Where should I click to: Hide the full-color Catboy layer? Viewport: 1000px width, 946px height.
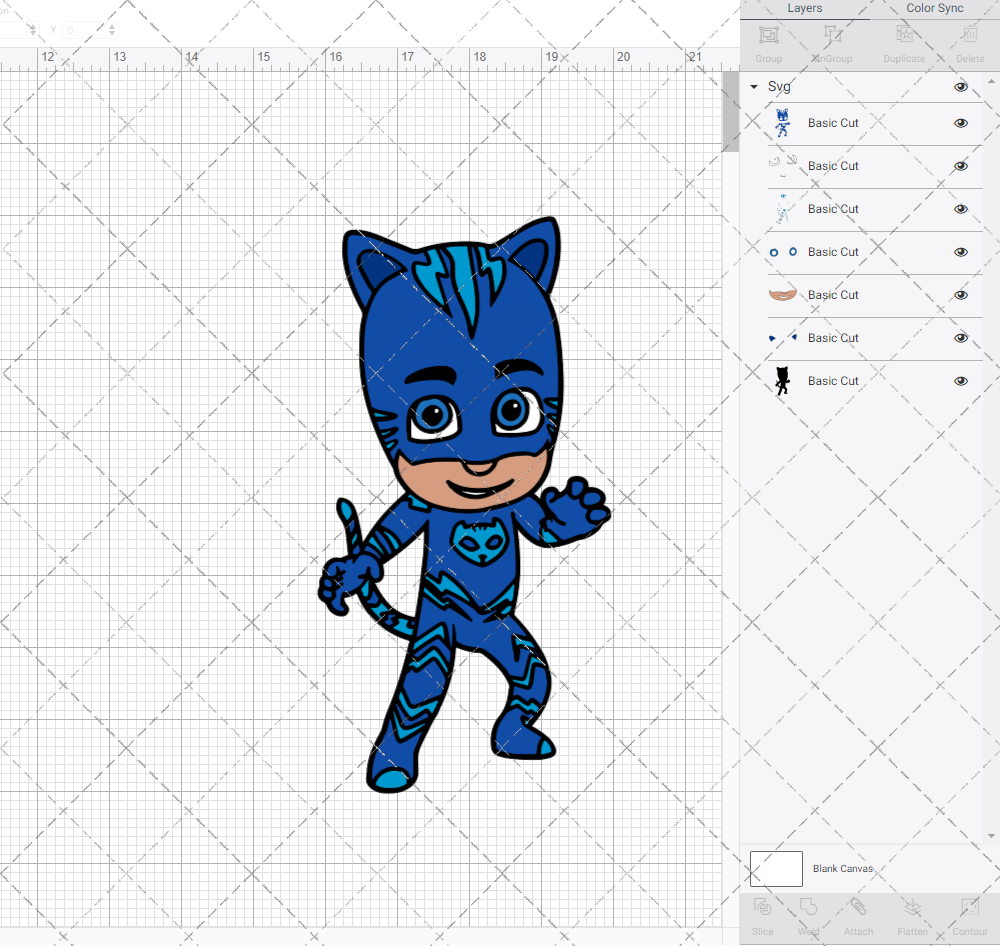point(961,123)
